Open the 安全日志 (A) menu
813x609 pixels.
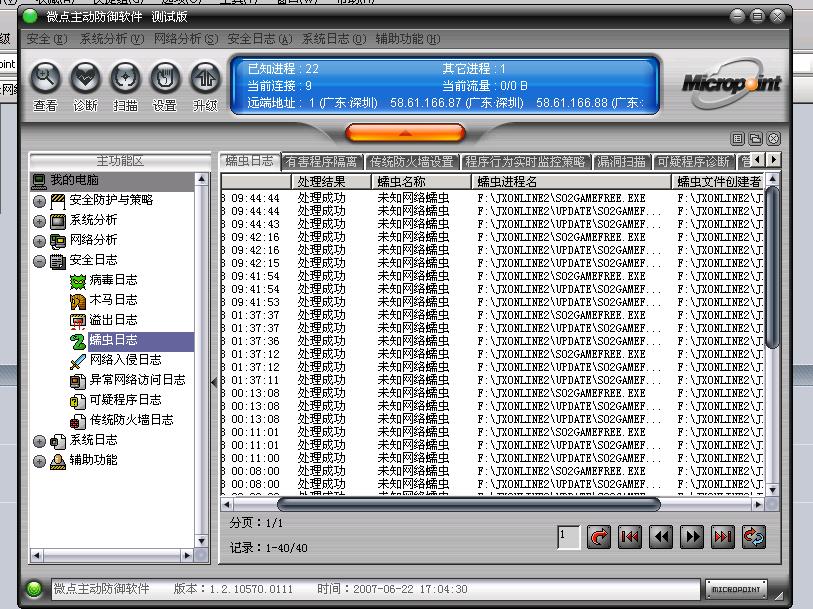tap(260, 39)
